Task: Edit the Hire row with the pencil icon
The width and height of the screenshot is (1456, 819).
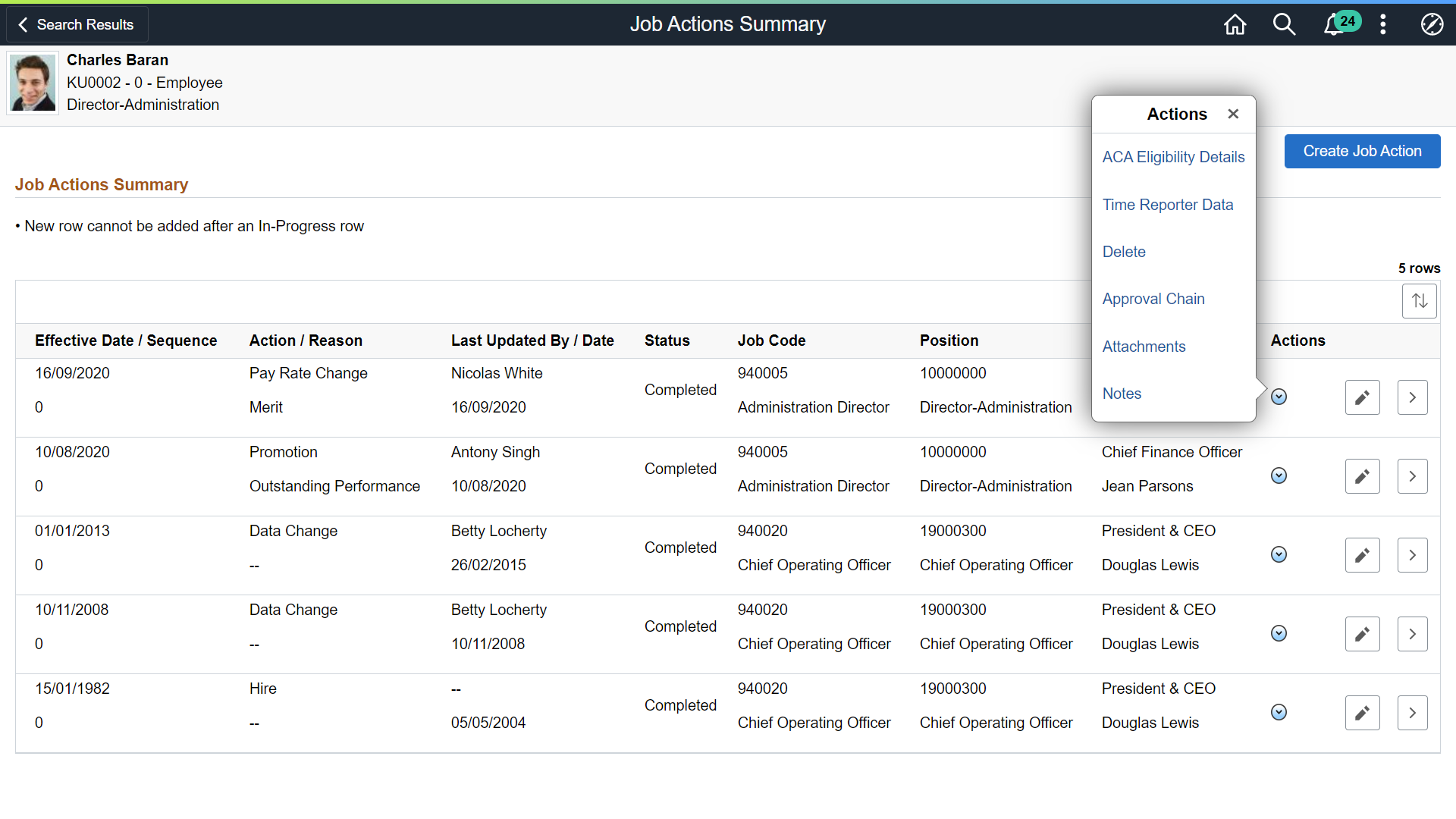Action: click(x=1362, y=713)
